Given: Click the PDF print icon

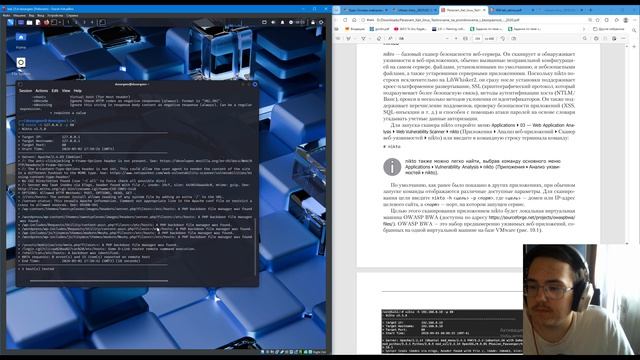Looking at the screenshot, I should coord(596,38).
